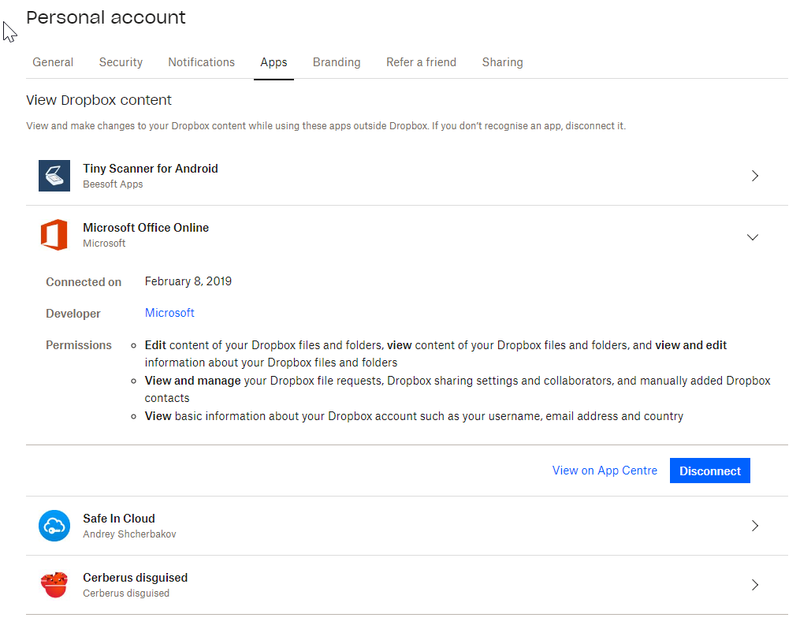Click the Tiny Scanner app icon

pos(54,176)
